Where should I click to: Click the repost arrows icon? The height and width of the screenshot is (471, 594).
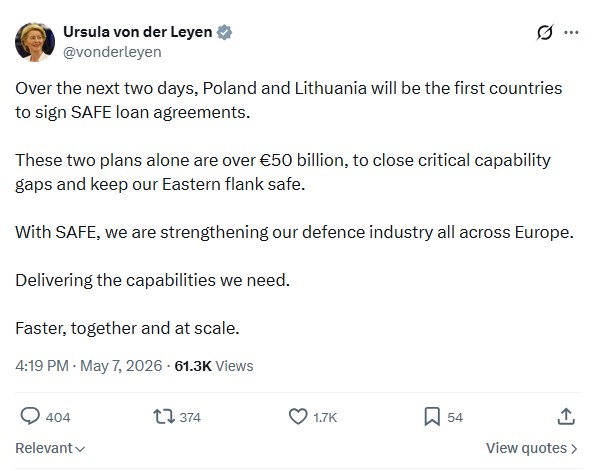coord(164,416)
